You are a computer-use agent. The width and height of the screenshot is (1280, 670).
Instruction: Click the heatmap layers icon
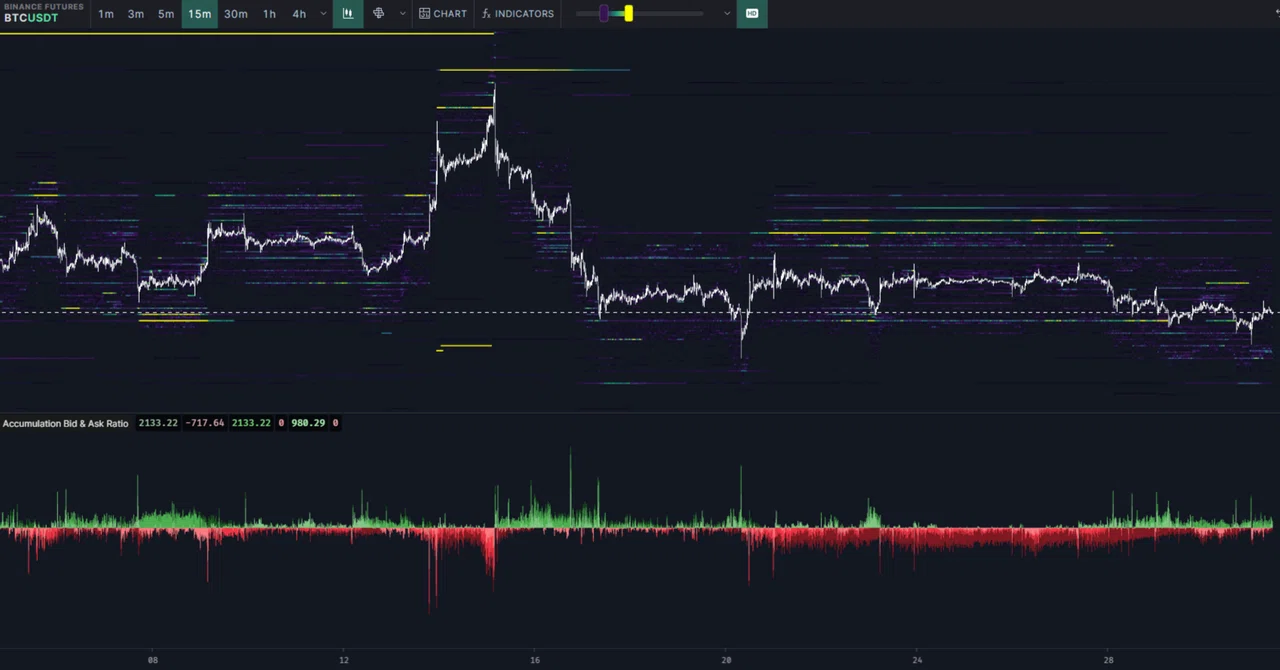point(379,14)
